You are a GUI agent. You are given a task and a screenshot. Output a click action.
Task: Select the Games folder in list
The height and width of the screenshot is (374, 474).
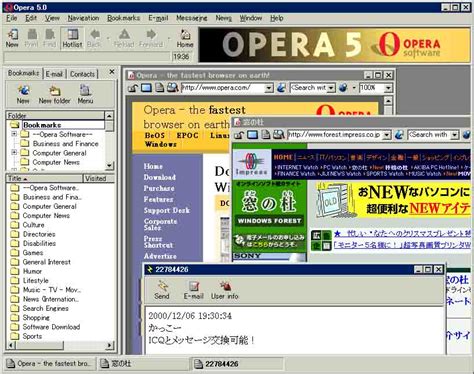pos(33,253)
